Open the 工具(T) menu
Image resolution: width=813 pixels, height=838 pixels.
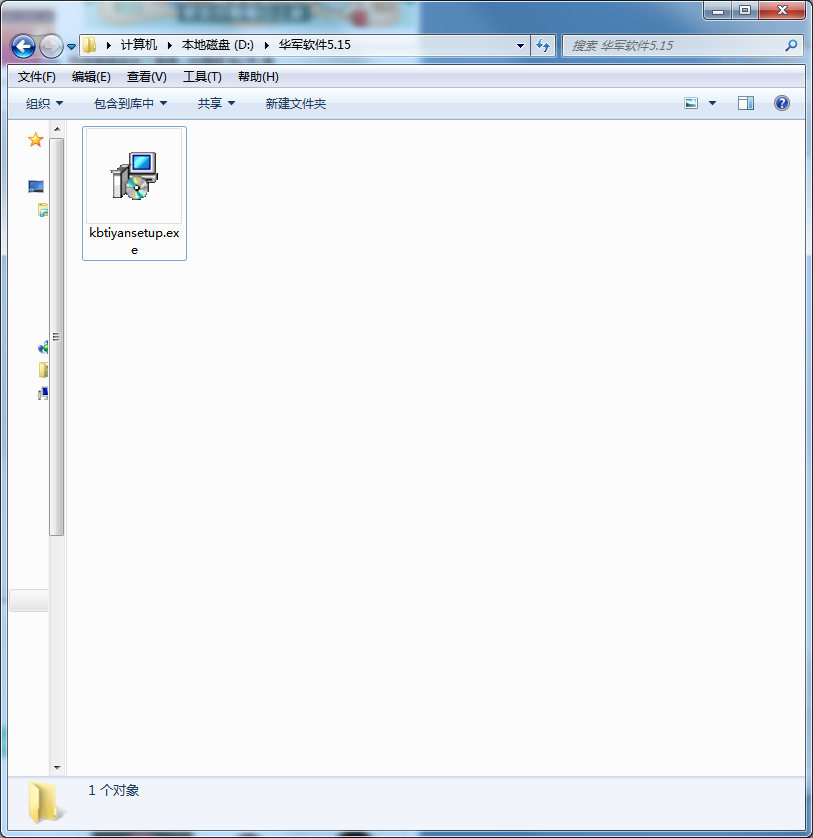click(x=202, y=77)
